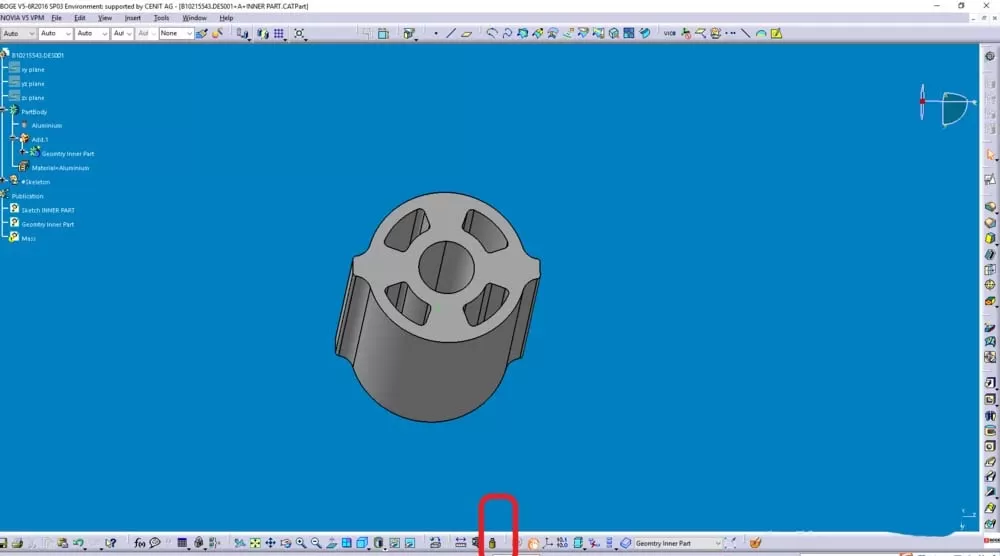Viewport: 1000px width, 556px height.
Task: Click the 3D compass in the viewport corner
Action: tap(948, 105)
